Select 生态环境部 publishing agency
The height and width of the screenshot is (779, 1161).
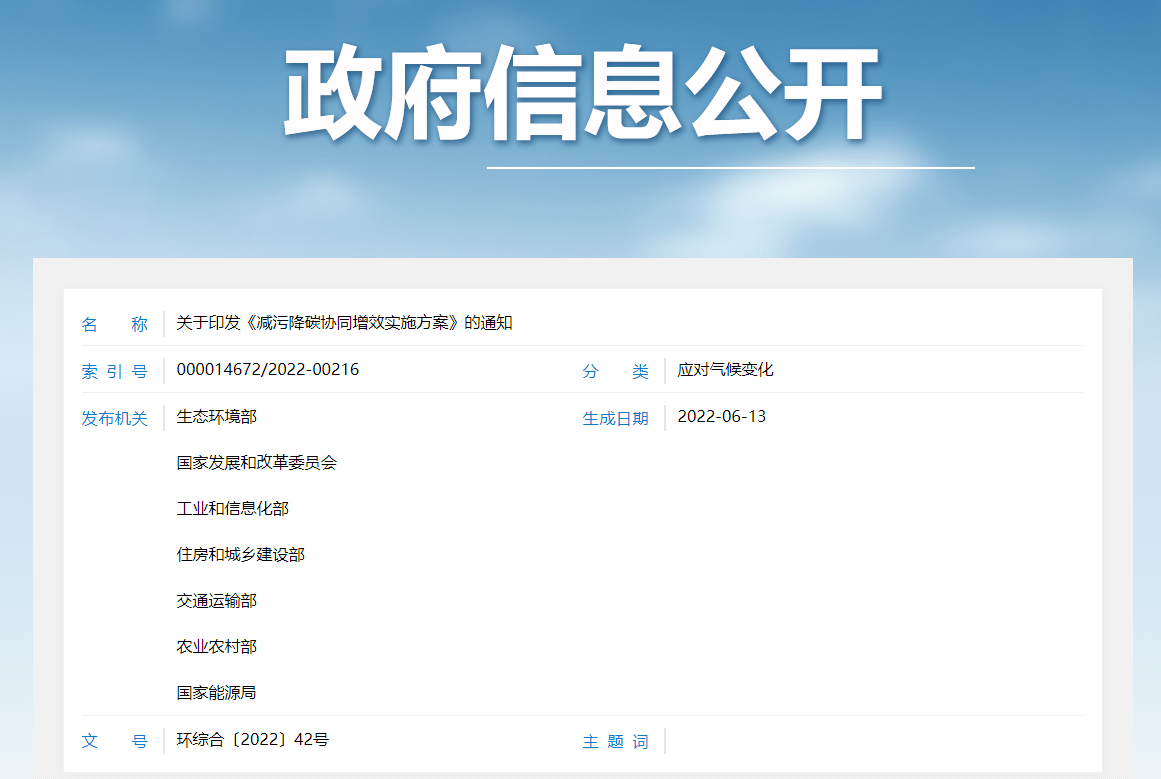point(214,417)
